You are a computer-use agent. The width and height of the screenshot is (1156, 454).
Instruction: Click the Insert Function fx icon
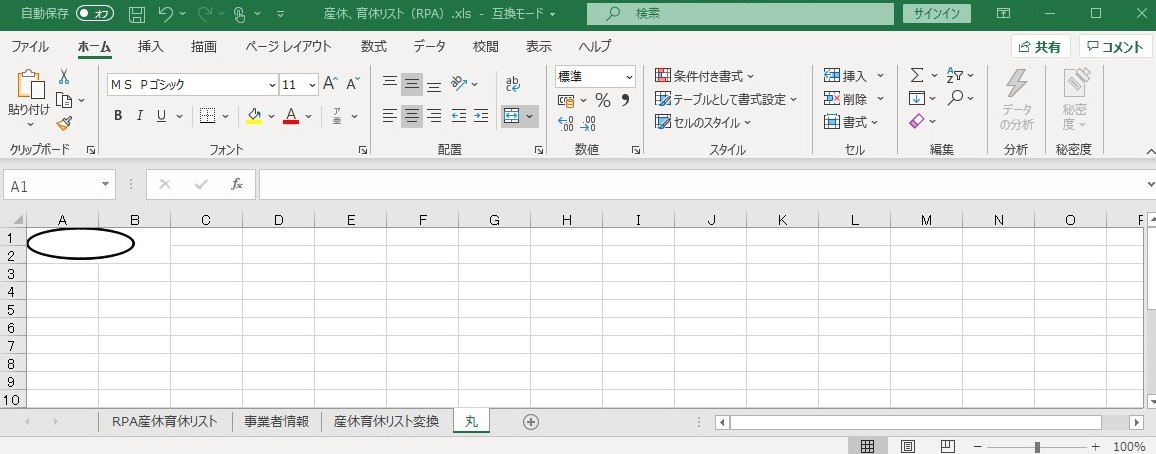[237, 185]
